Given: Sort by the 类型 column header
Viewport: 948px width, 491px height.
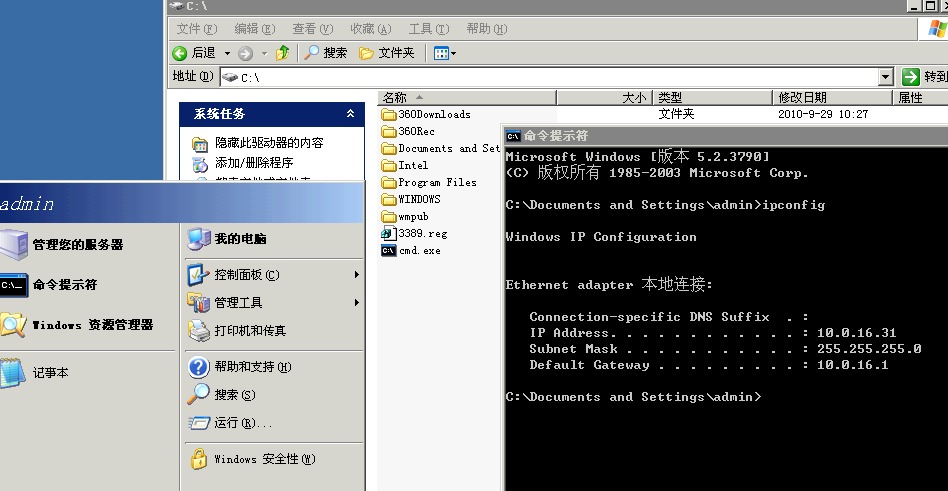Looking at the screenshot, I should tap(713, 97).
